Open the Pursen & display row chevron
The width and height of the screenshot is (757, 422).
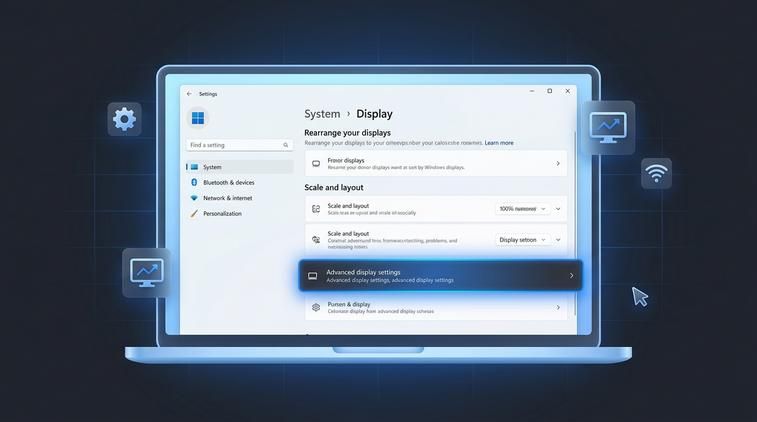pos(558,307)
